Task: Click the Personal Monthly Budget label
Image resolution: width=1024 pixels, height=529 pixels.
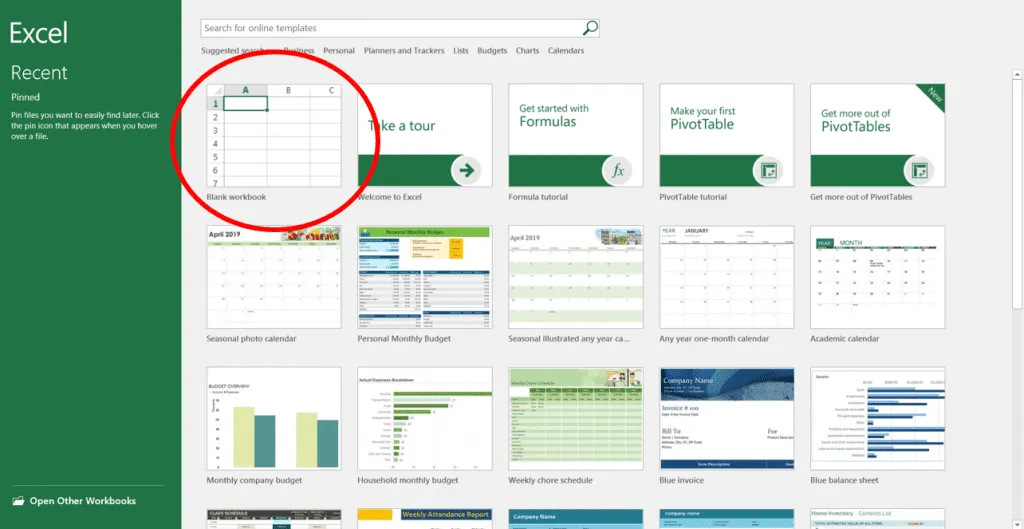Action: pos(404,339)
